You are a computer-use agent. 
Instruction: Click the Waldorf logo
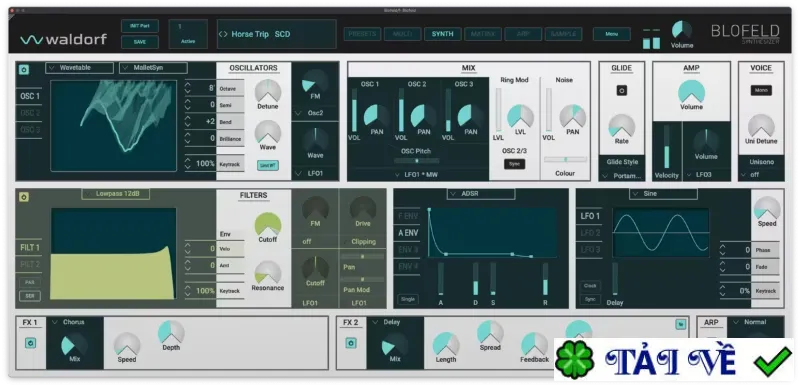pyautogui.click(x=64, y=40)
